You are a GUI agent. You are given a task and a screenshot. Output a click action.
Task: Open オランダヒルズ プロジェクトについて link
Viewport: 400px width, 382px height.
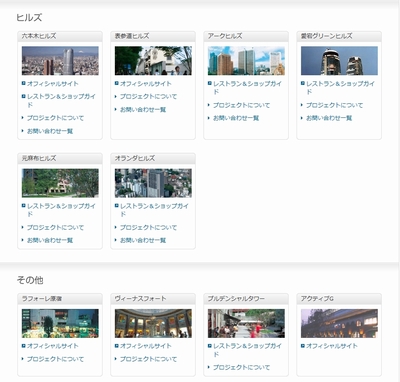click(x=148, y=228)
